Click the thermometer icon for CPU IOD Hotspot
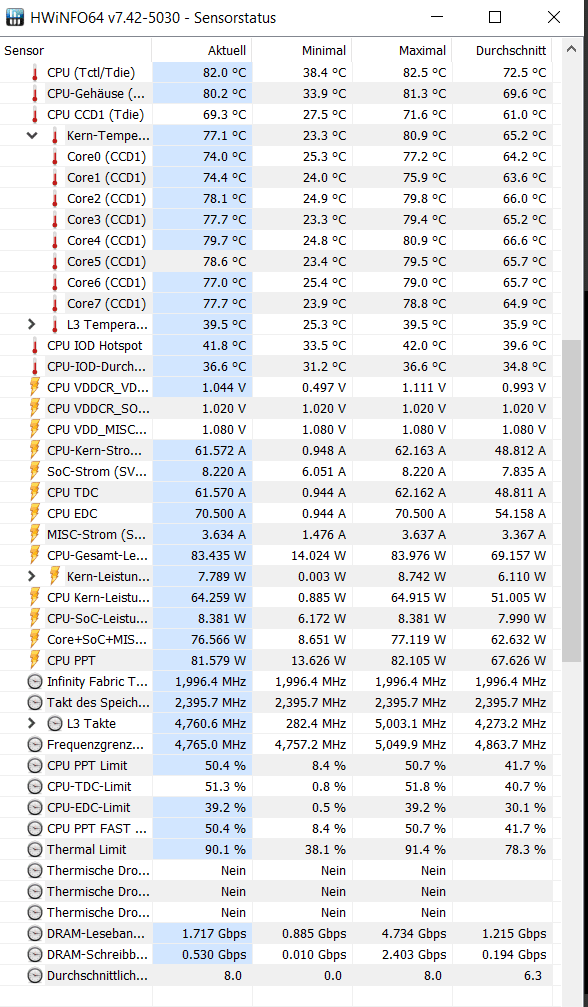 coord(35,346)
